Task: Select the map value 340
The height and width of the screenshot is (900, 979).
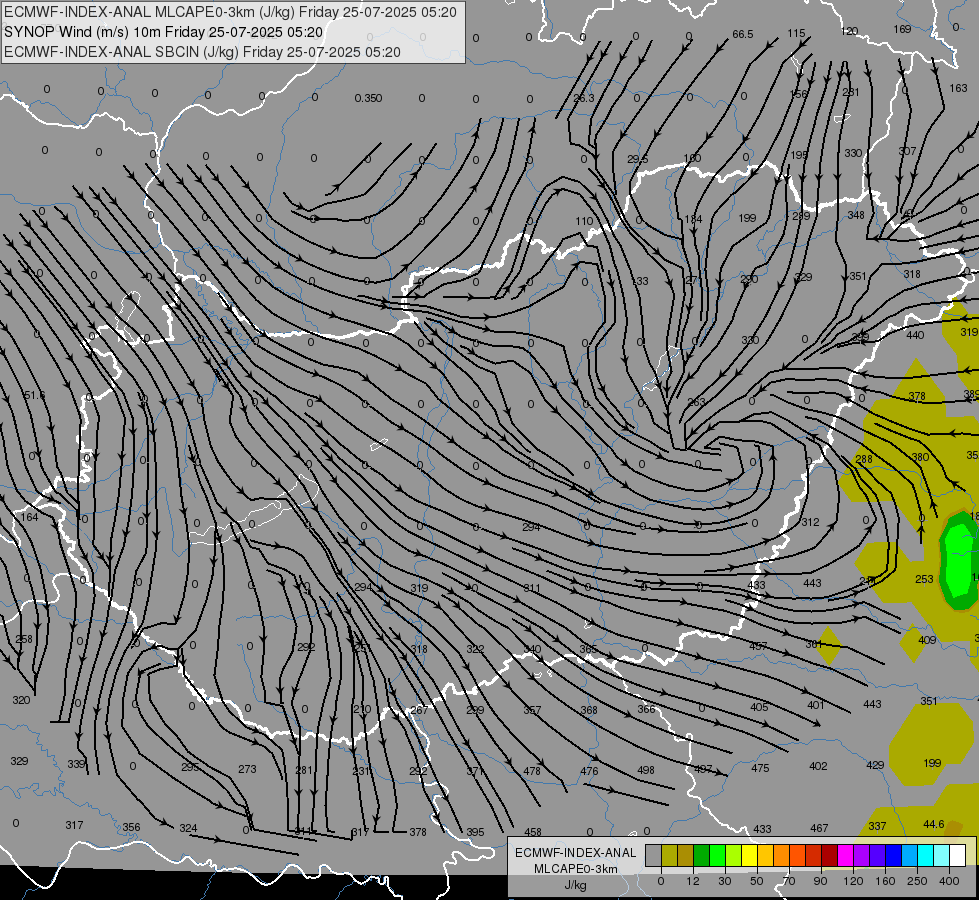Action: coord(532,649)
